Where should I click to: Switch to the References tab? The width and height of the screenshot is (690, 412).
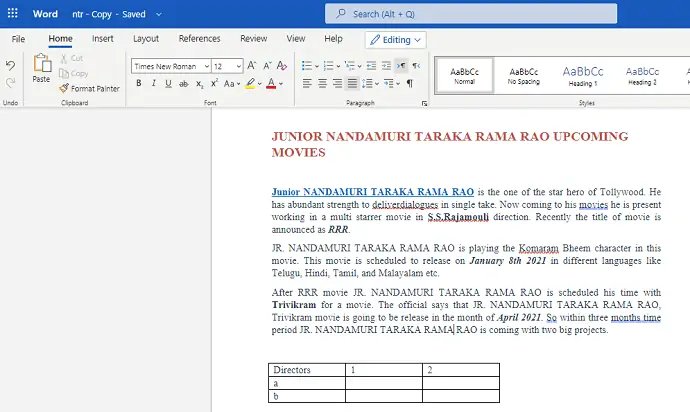coord(199,39)
